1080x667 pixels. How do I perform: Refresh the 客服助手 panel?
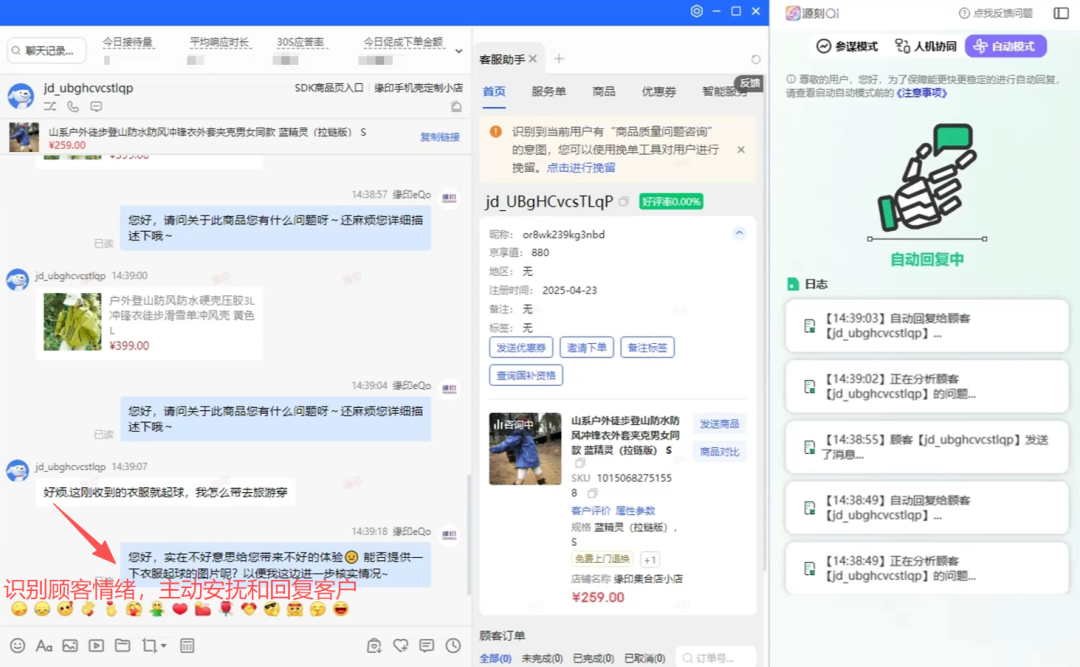[756, 59]
